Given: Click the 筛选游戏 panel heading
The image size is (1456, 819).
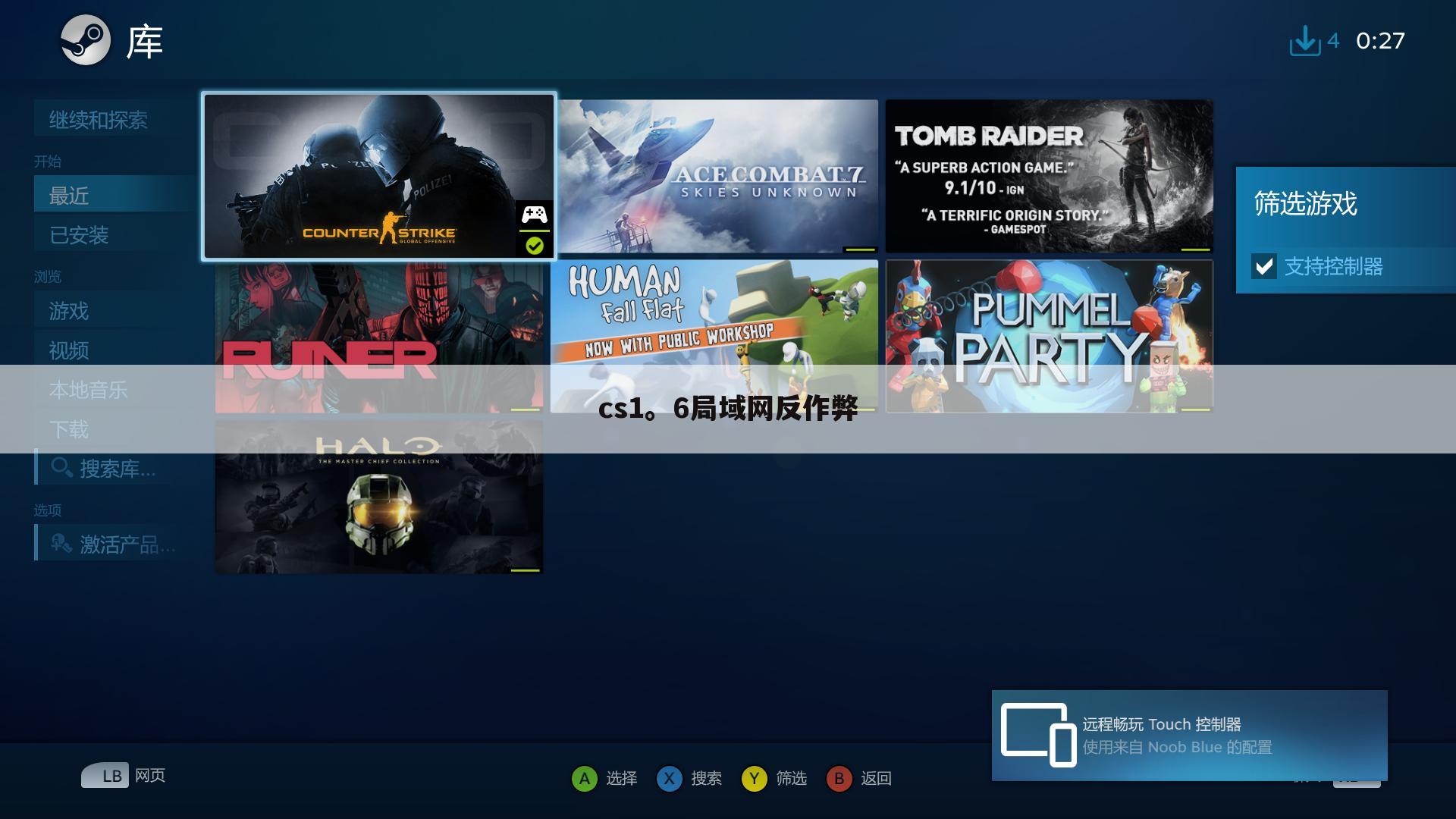Looking at the screenshot, I should [x=1305, y=203].
